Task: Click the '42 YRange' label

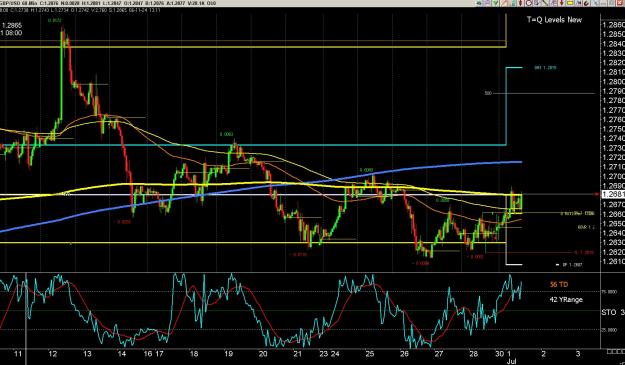Action: [x=566, y=300]
